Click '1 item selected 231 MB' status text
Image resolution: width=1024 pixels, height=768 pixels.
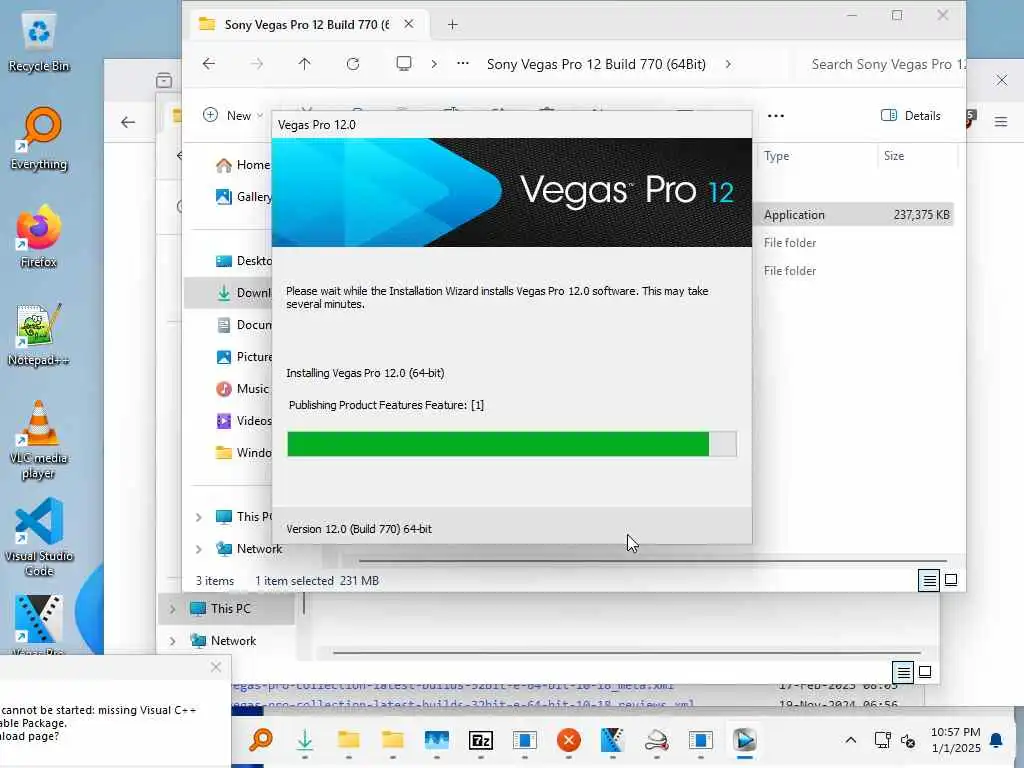317,581
